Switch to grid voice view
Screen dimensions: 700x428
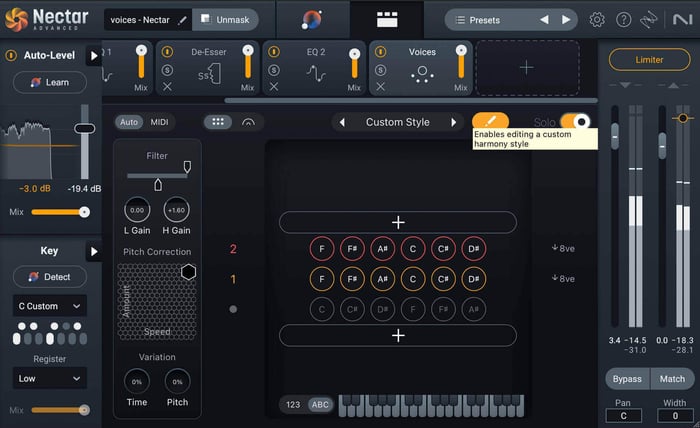click(x=218, y=122)
